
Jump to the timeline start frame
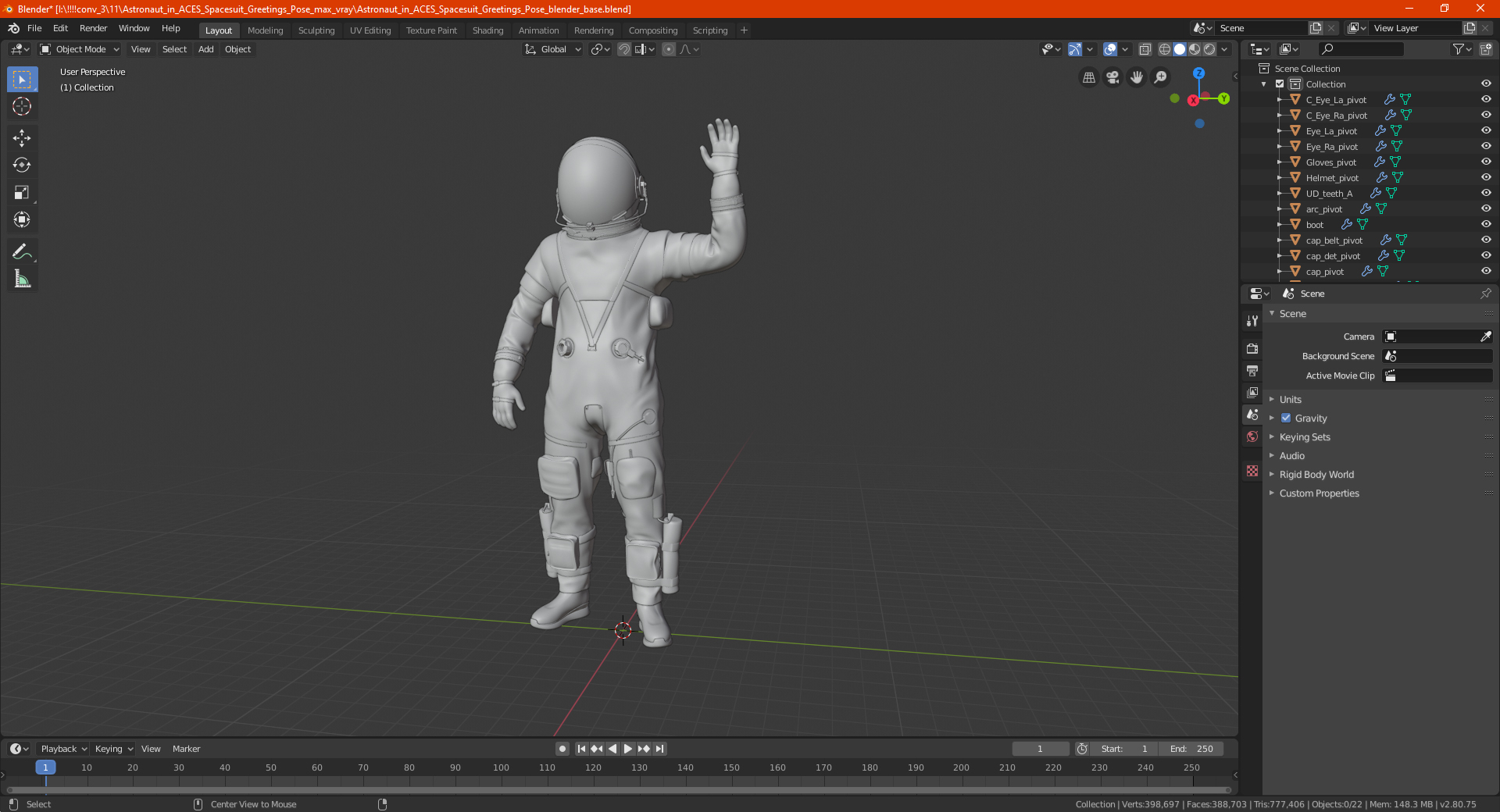click(x=581, y=749)
